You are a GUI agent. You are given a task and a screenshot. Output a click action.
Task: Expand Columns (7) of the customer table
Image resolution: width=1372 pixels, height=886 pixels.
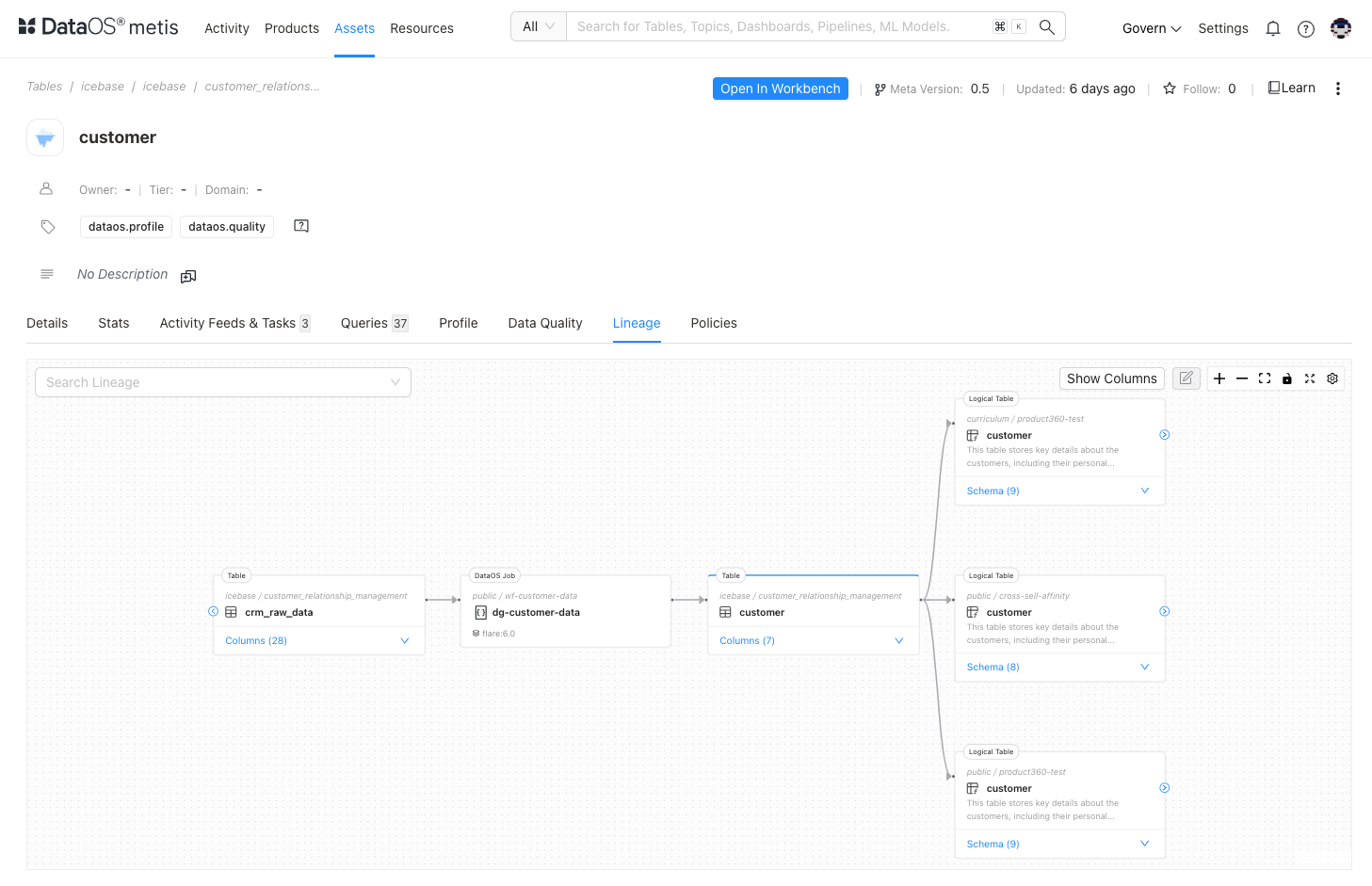click(x=813, y=641)
